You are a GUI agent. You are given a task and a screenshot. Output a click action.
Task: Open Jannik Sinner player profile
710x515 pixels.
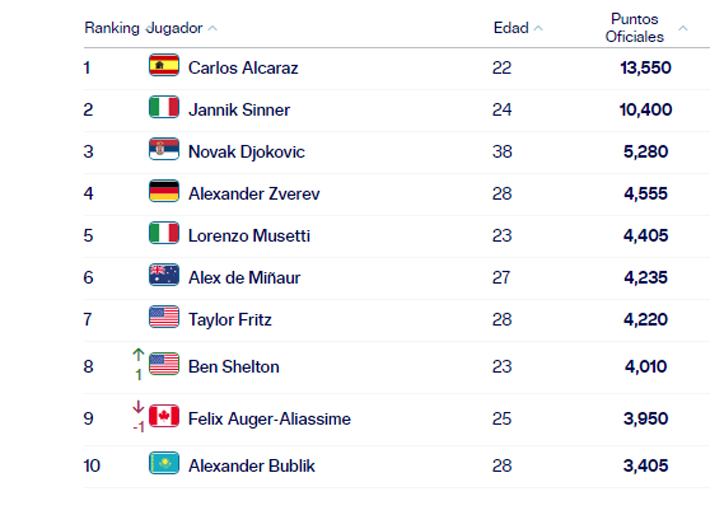(239, 110)
